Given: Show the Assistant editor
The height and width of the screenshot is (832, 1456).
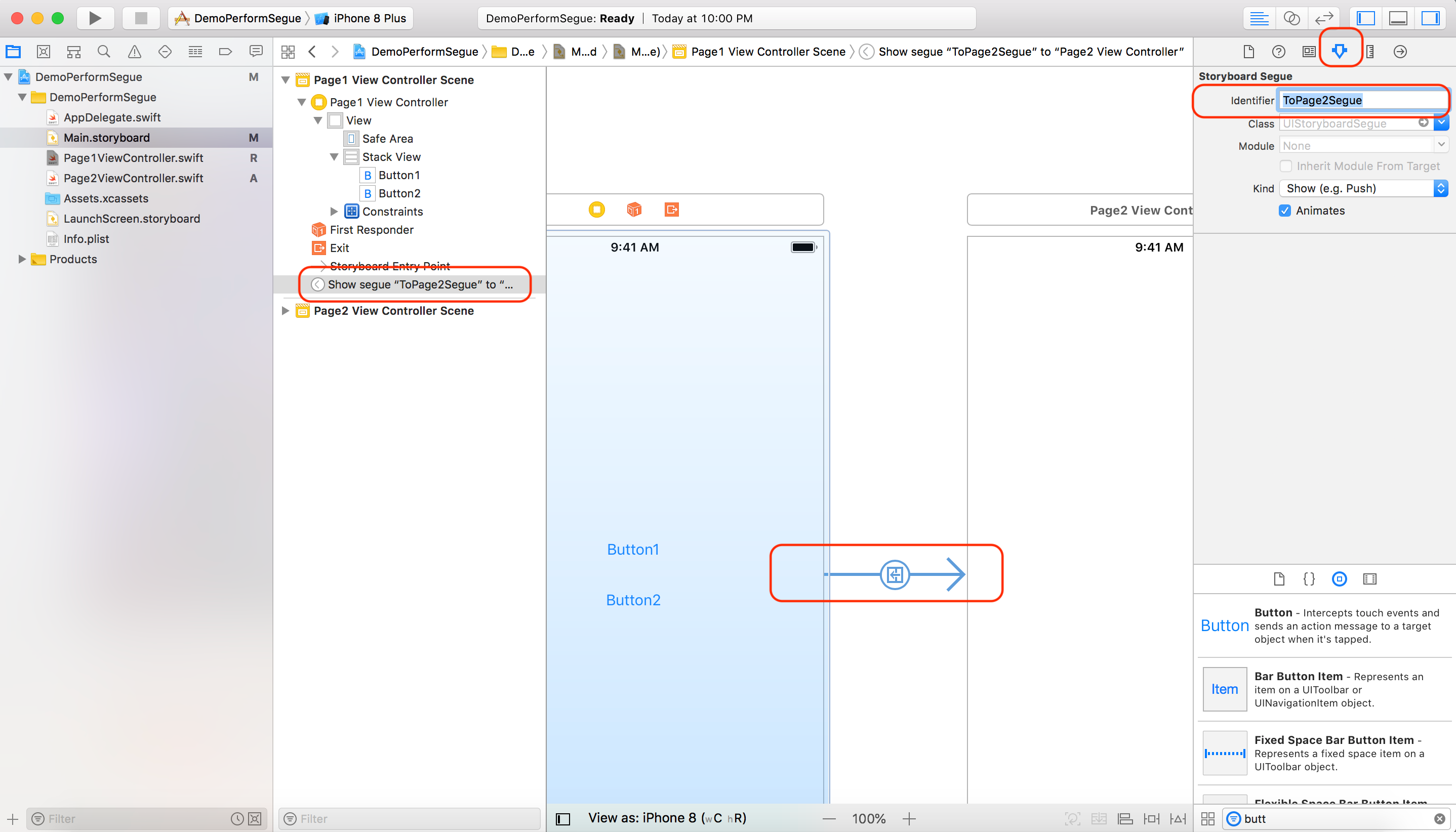Looking at the screenshot, I should point(1291,18).
